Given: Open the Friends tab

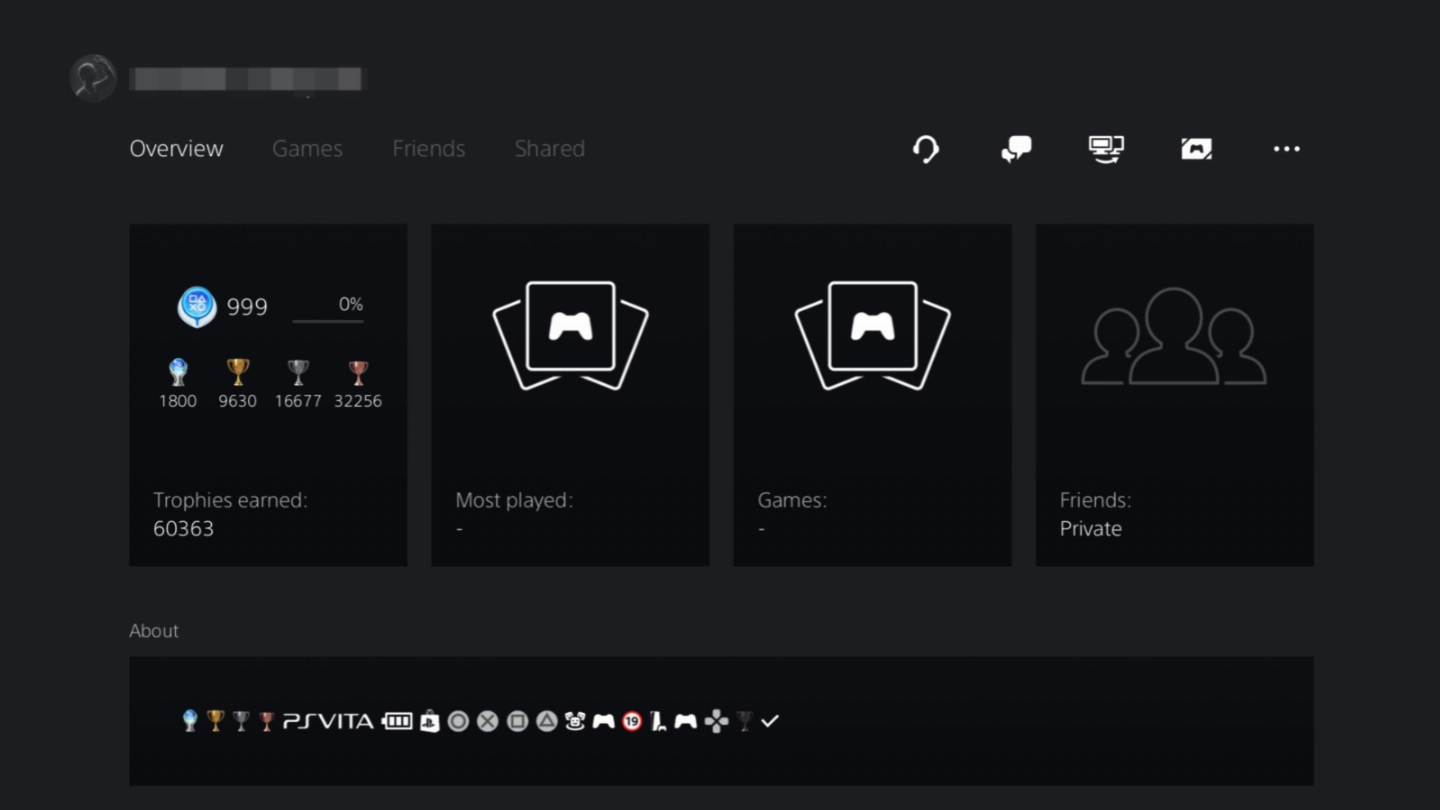Looking at the screenshot, I should pos(429,149).
